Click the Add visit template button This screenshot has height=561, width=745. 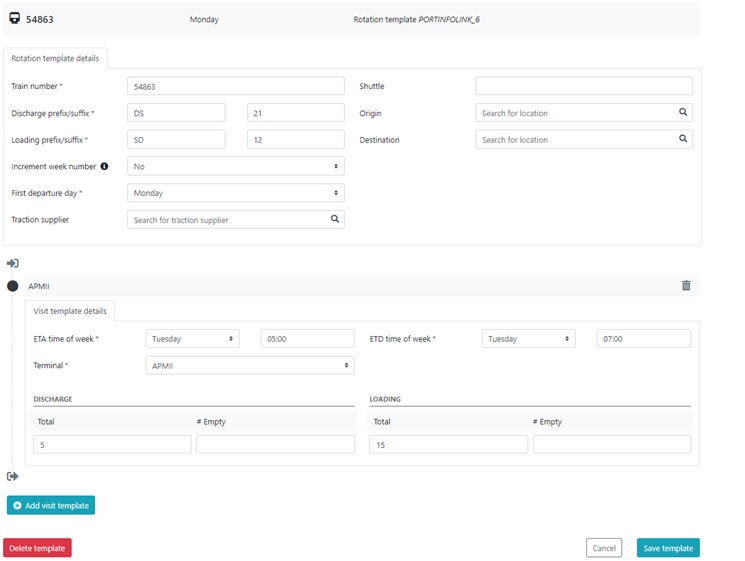[x=51, y=505]
